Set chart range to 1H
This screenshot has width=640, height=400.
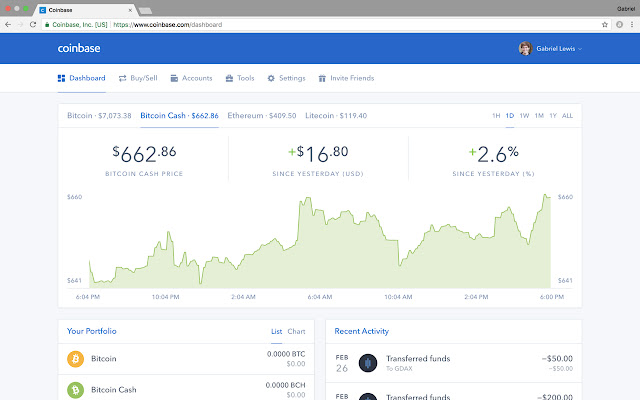[496, 116]
